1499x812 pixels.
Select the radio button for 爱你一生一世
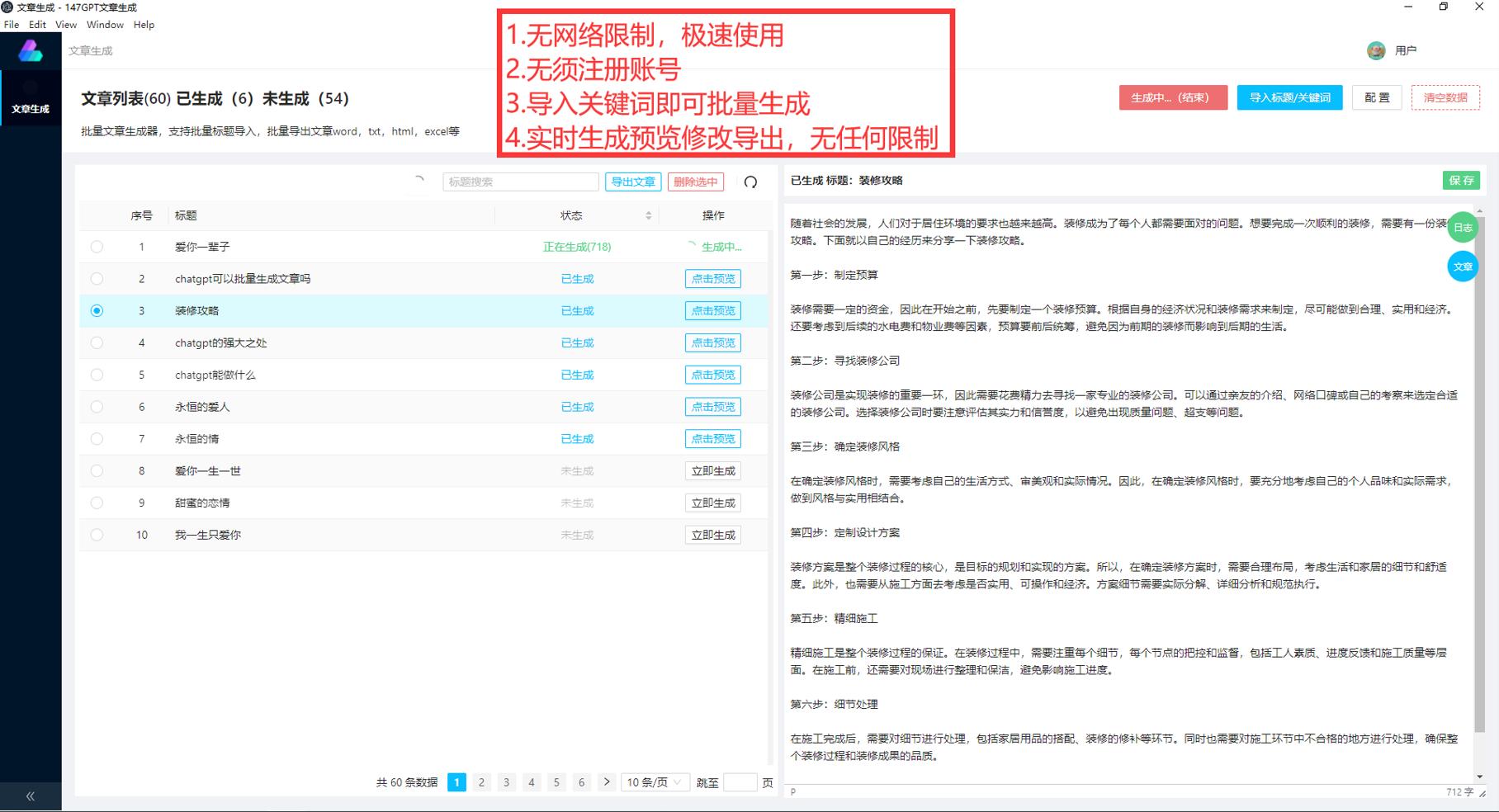[x=97, y=470]
